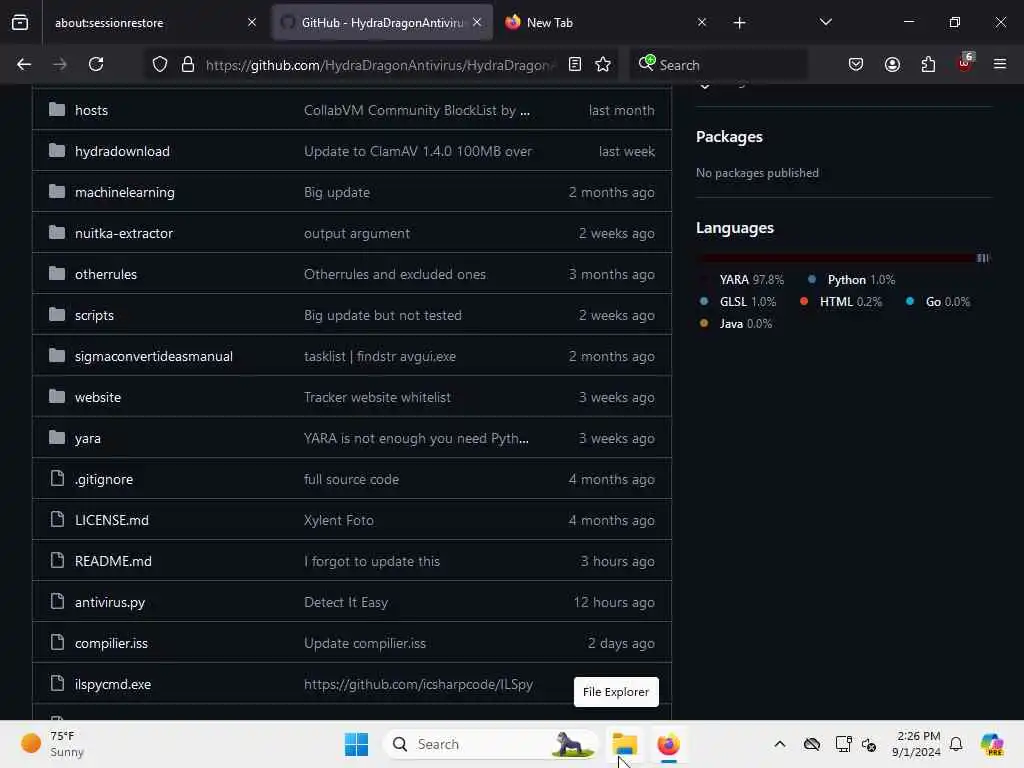Click the forward navigation arrow
This screenshot has height=768, width=1024.
(59, 64)
